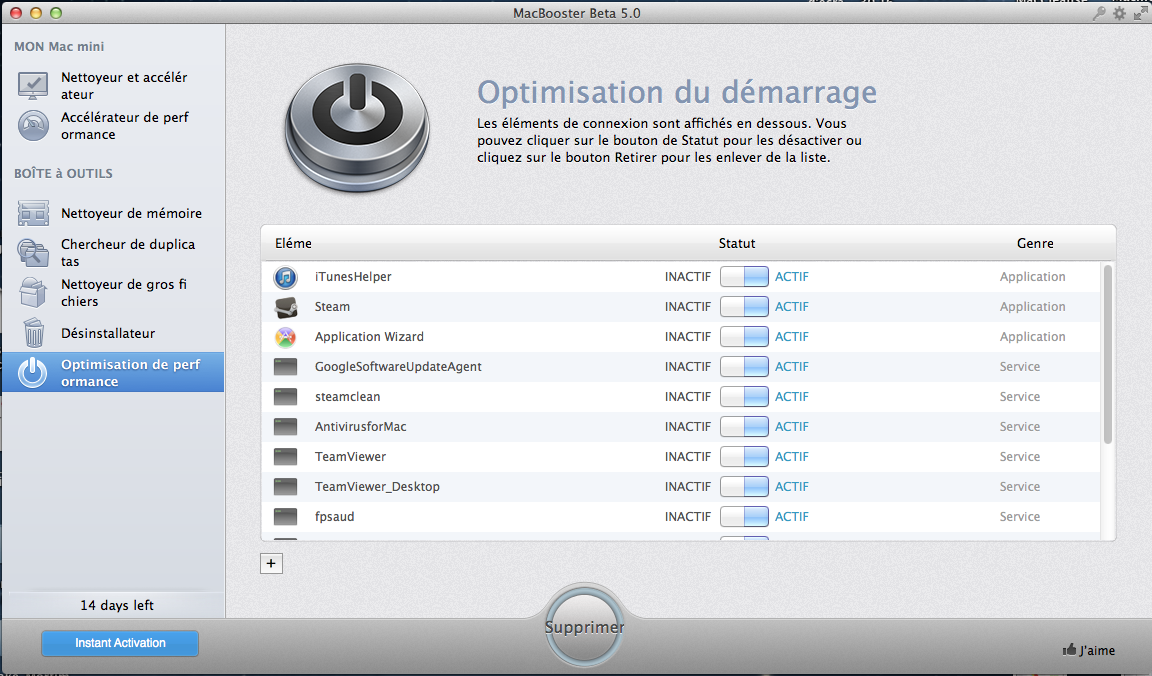Click the Steam app icon in list
Screen dimensions: 1152x676
pos(285,306)
